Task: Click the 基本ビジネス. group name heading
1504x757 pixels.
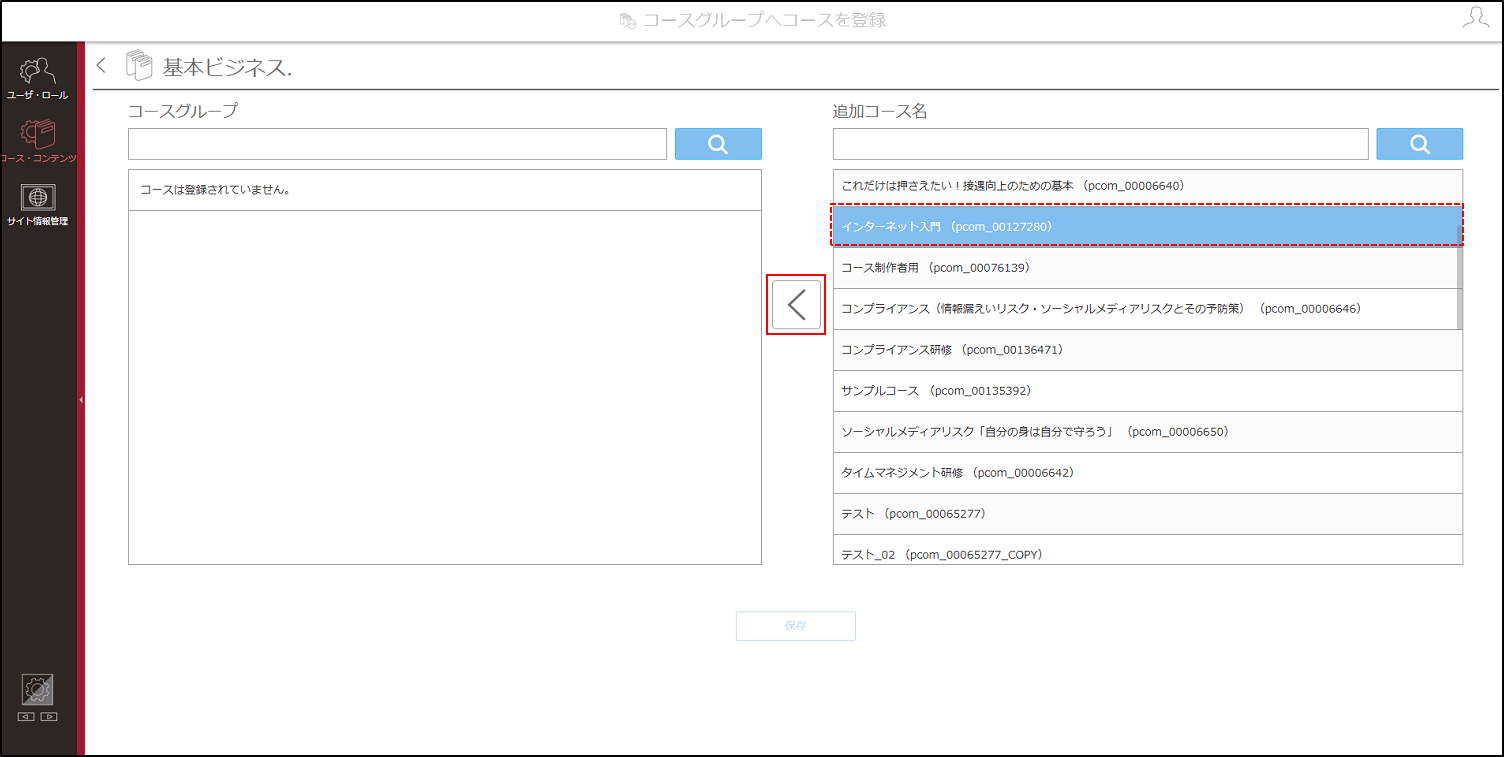Action: coord(227,67)
